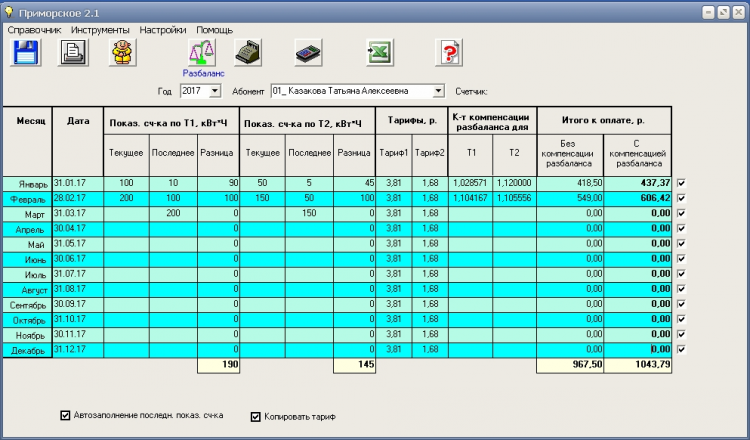Click the Разбаланс scales icon
750x440 pixels.
(x=202, y=52)
